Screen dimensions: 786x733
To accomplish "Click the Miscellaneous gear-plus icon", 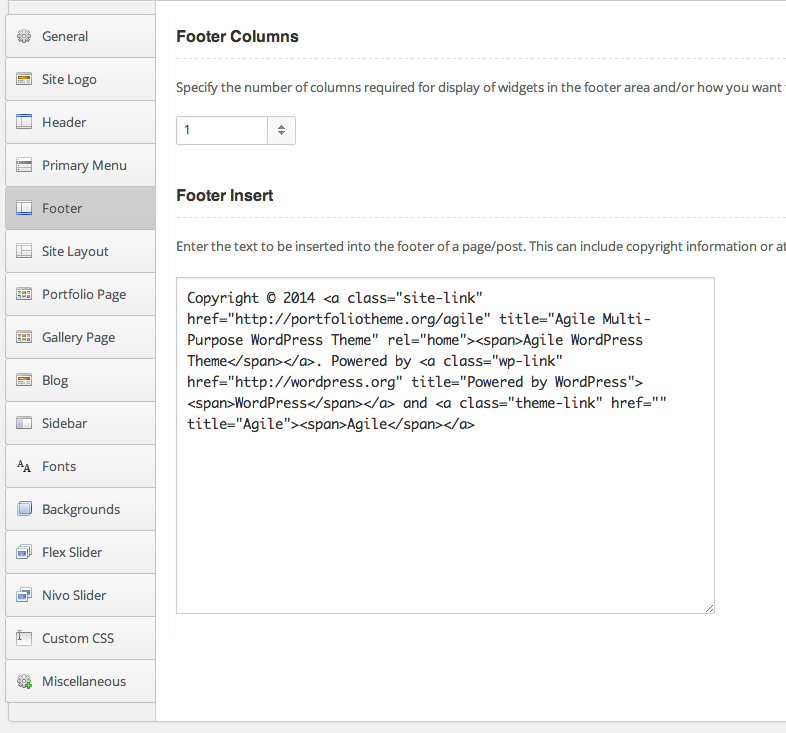I will coord(24,681).
